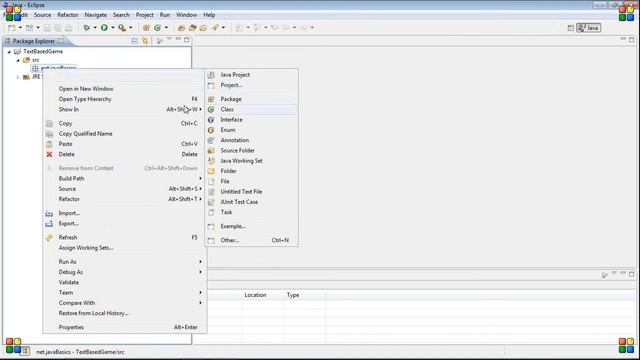Click Delete in the context menu

pos(124,154)
